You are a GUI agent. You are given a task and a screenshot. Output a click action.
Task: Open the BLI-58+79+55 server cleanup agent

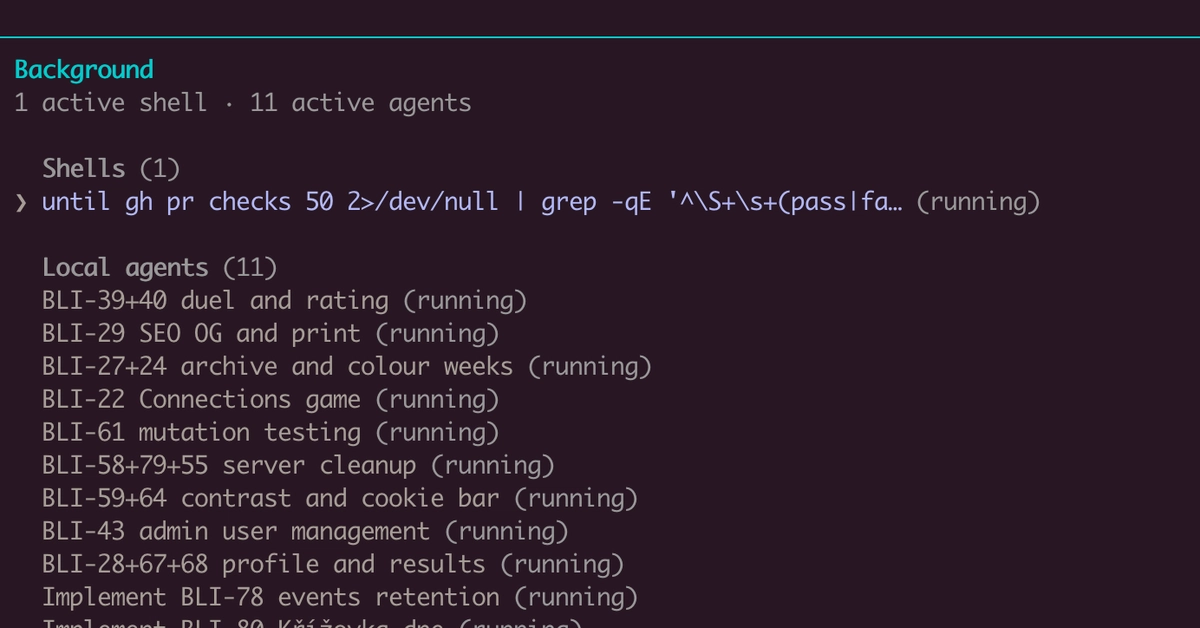point(298,465)
